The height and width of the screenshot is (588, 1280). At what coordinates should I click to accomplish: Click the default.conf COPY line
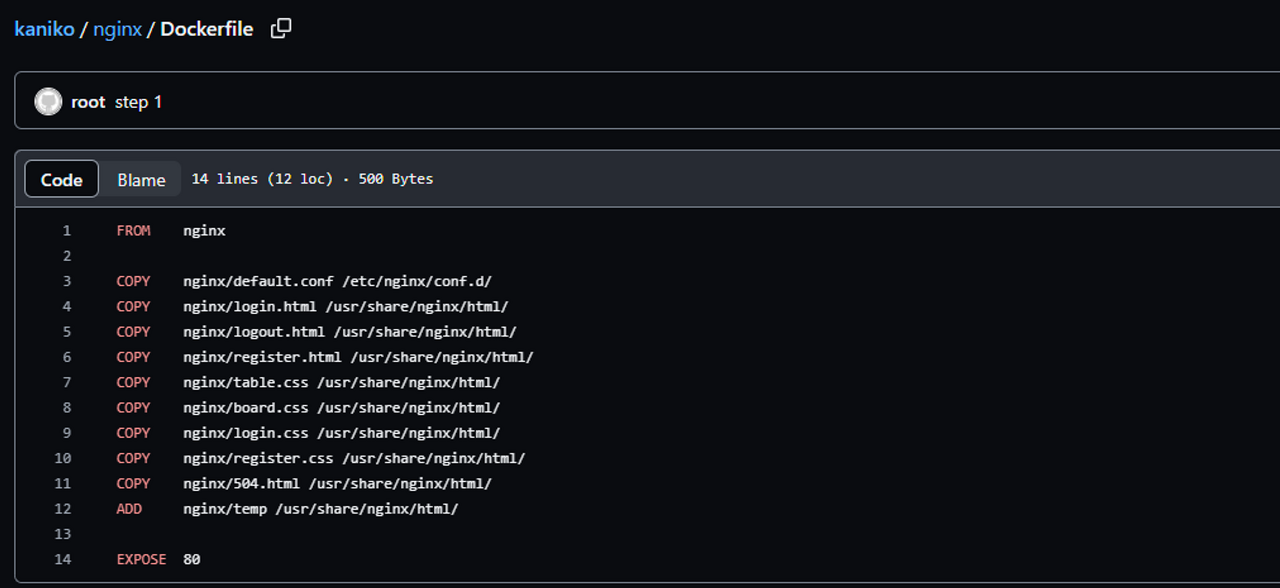click(304, 281)
